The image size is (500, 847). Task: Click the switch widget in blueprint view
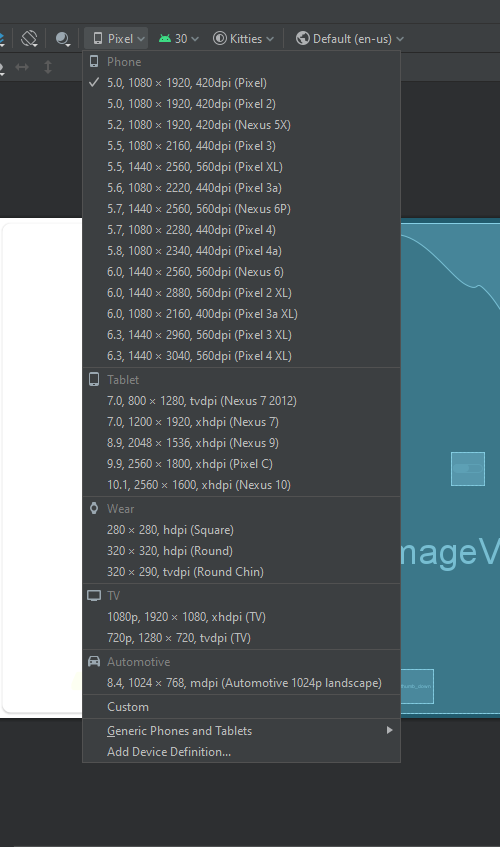click(468, 469)
